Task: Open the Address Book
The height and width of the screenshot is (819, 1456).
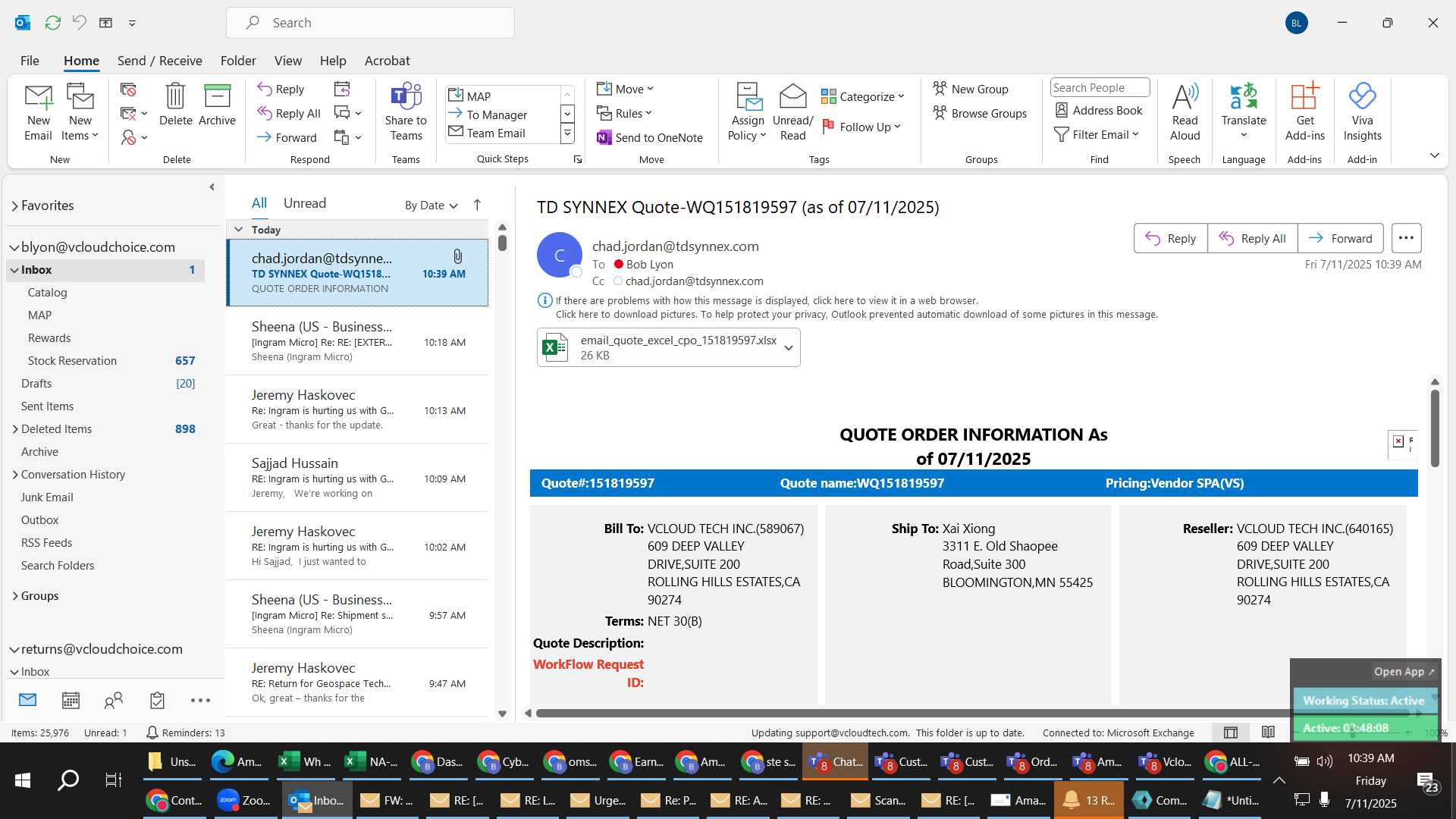Action: pos(1099,110)
